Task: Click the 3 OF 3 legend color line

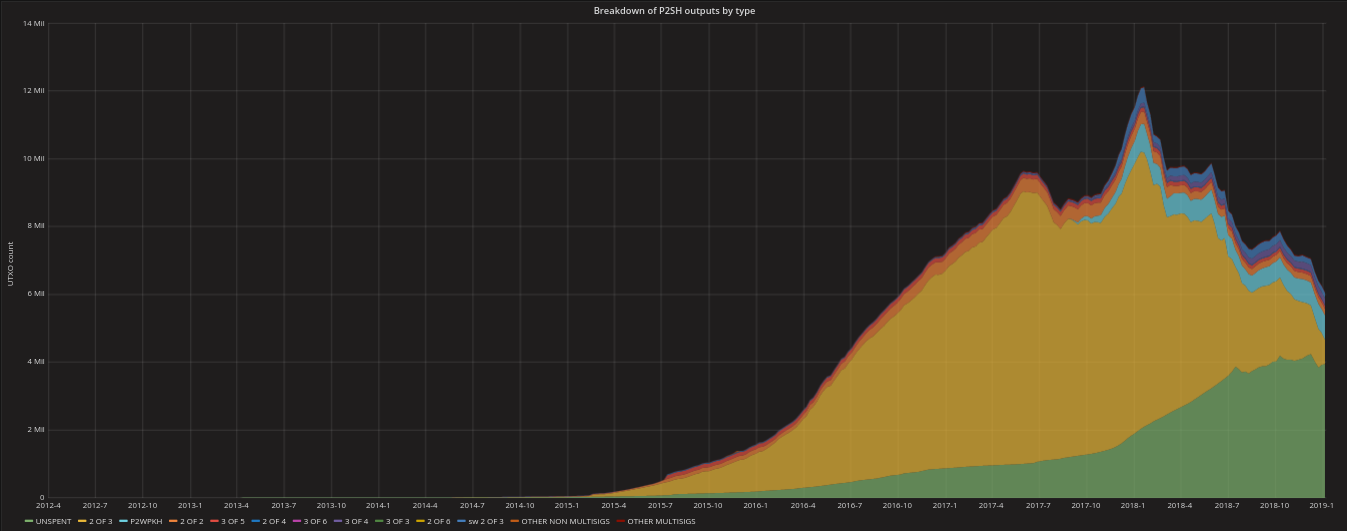Action: pos(378,521)
